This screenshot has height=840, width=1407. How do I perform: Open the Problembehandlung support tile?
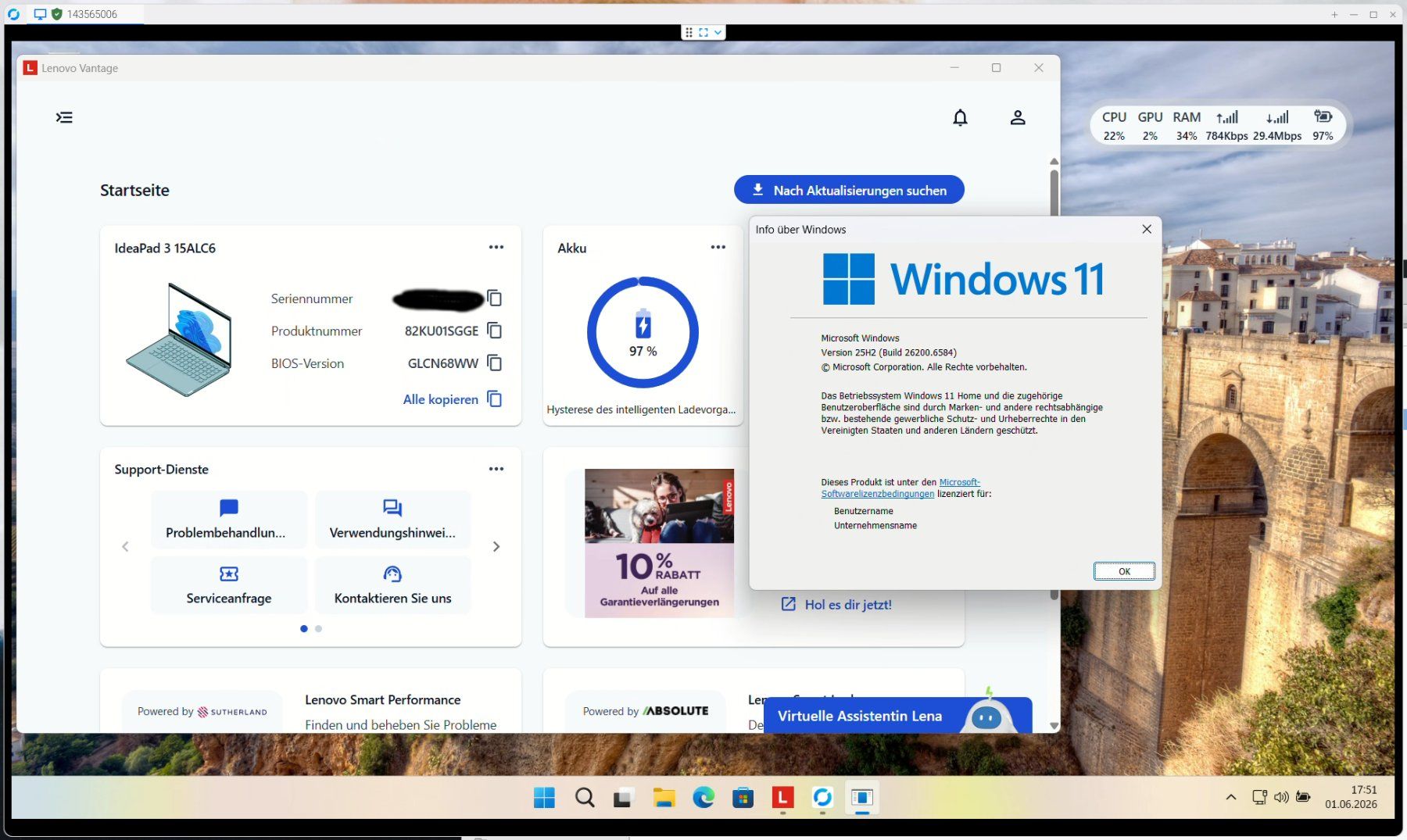228,520
